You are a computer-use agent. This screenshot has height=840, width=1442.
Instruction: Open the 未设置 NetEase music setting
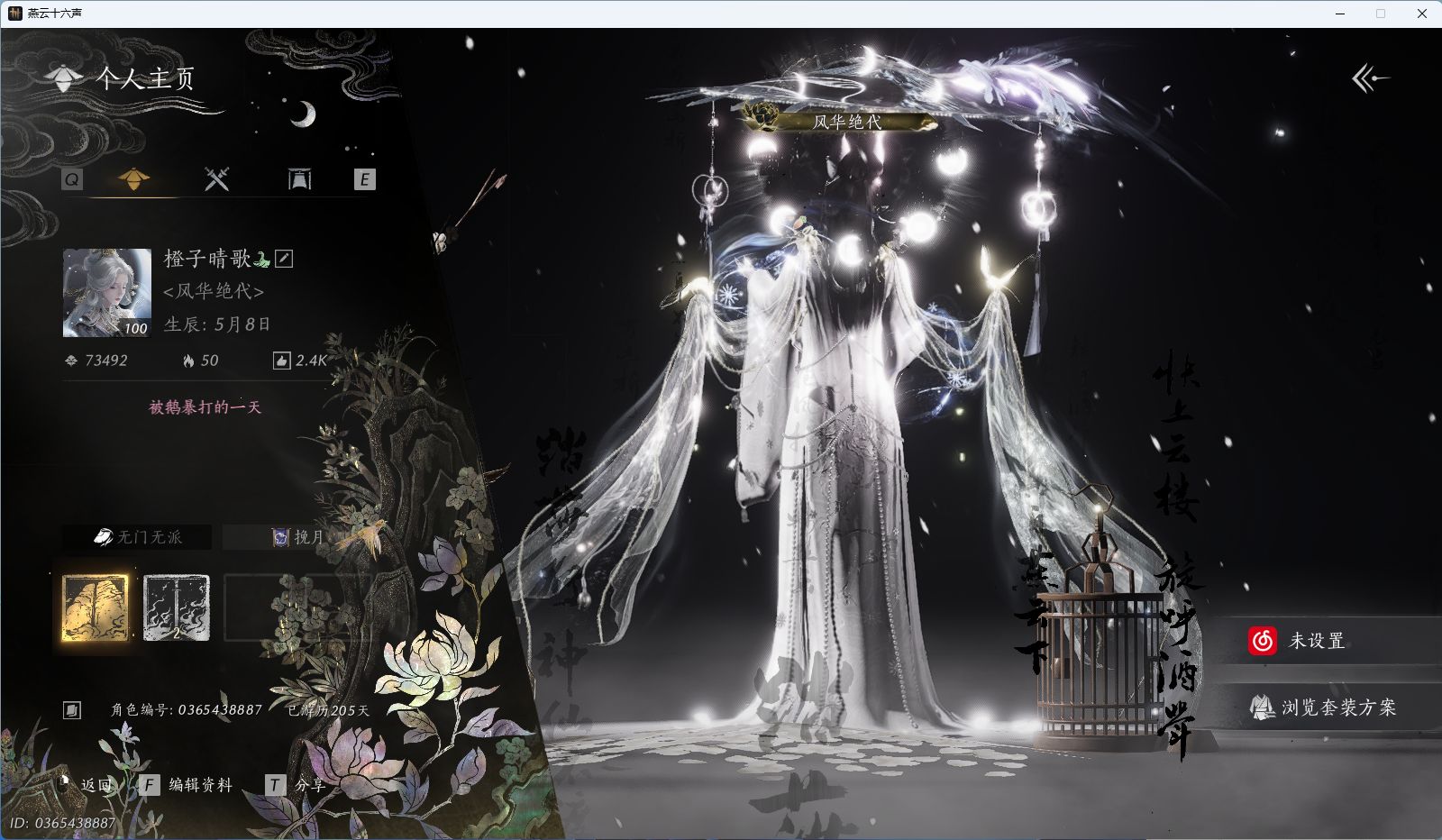(1316, 641)
